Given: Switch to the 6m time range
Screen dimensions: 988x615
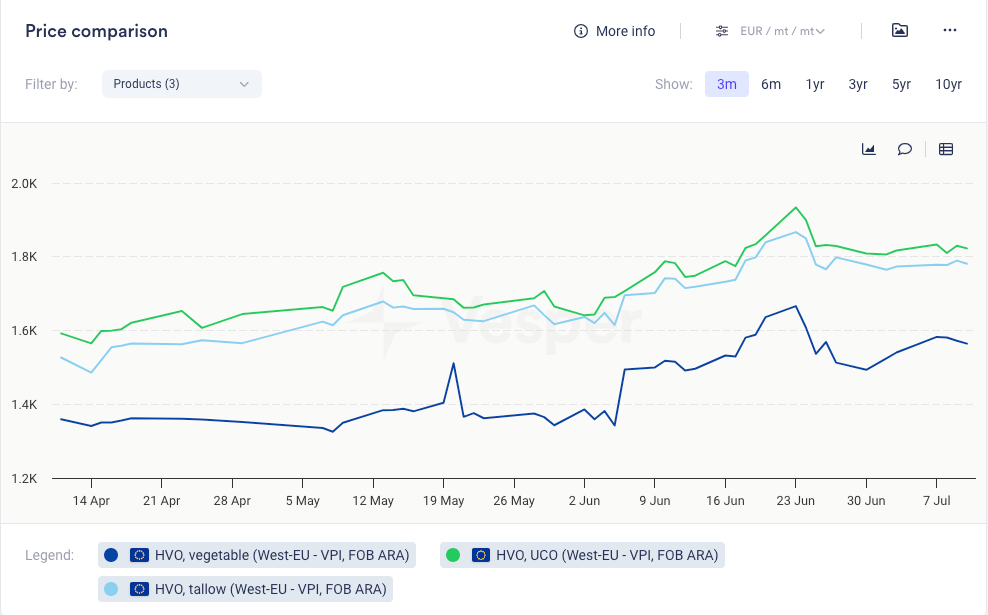Looking at the screenshot, I should pyautogui.click(x=771, y=84).
